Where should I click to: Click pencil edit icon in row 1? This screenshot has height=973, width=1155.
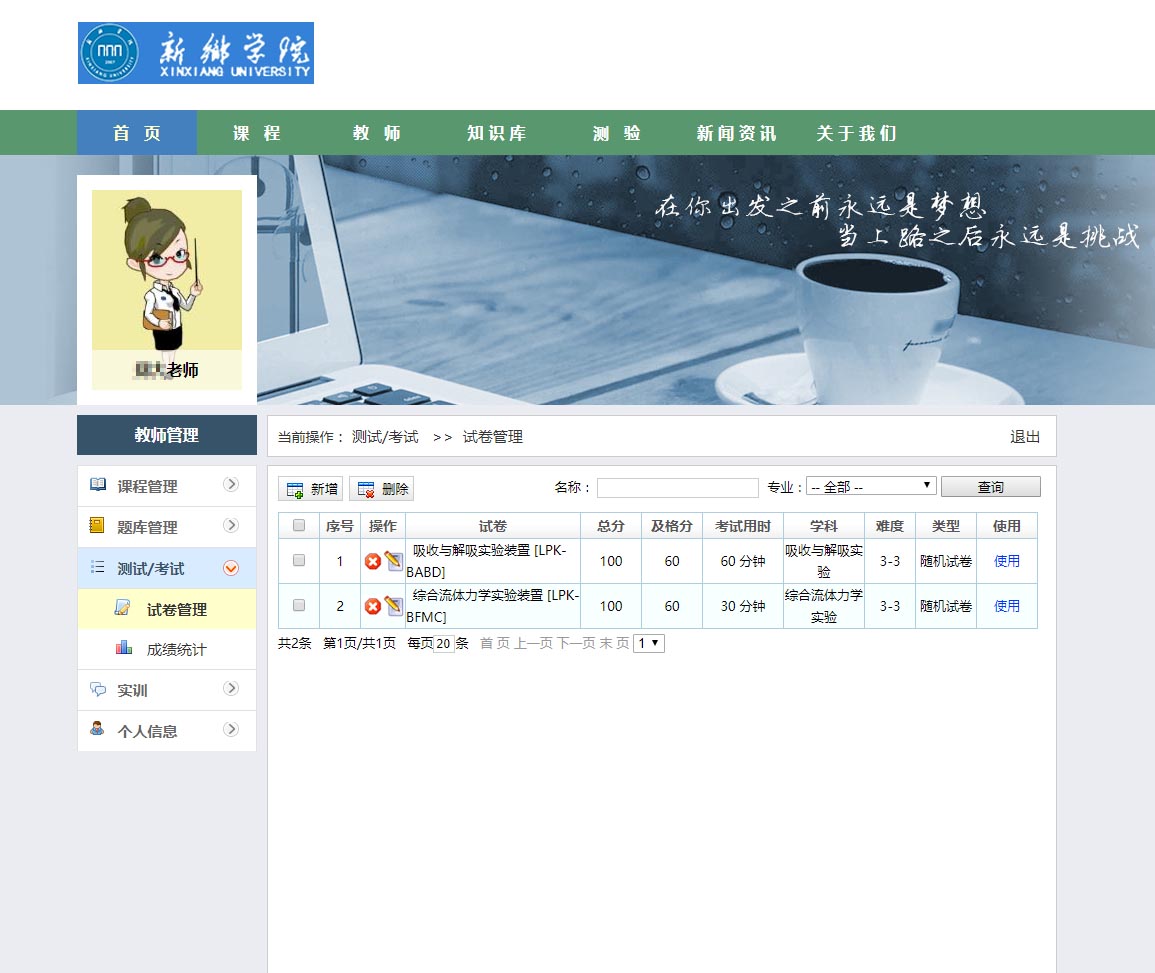pos(393,561)
